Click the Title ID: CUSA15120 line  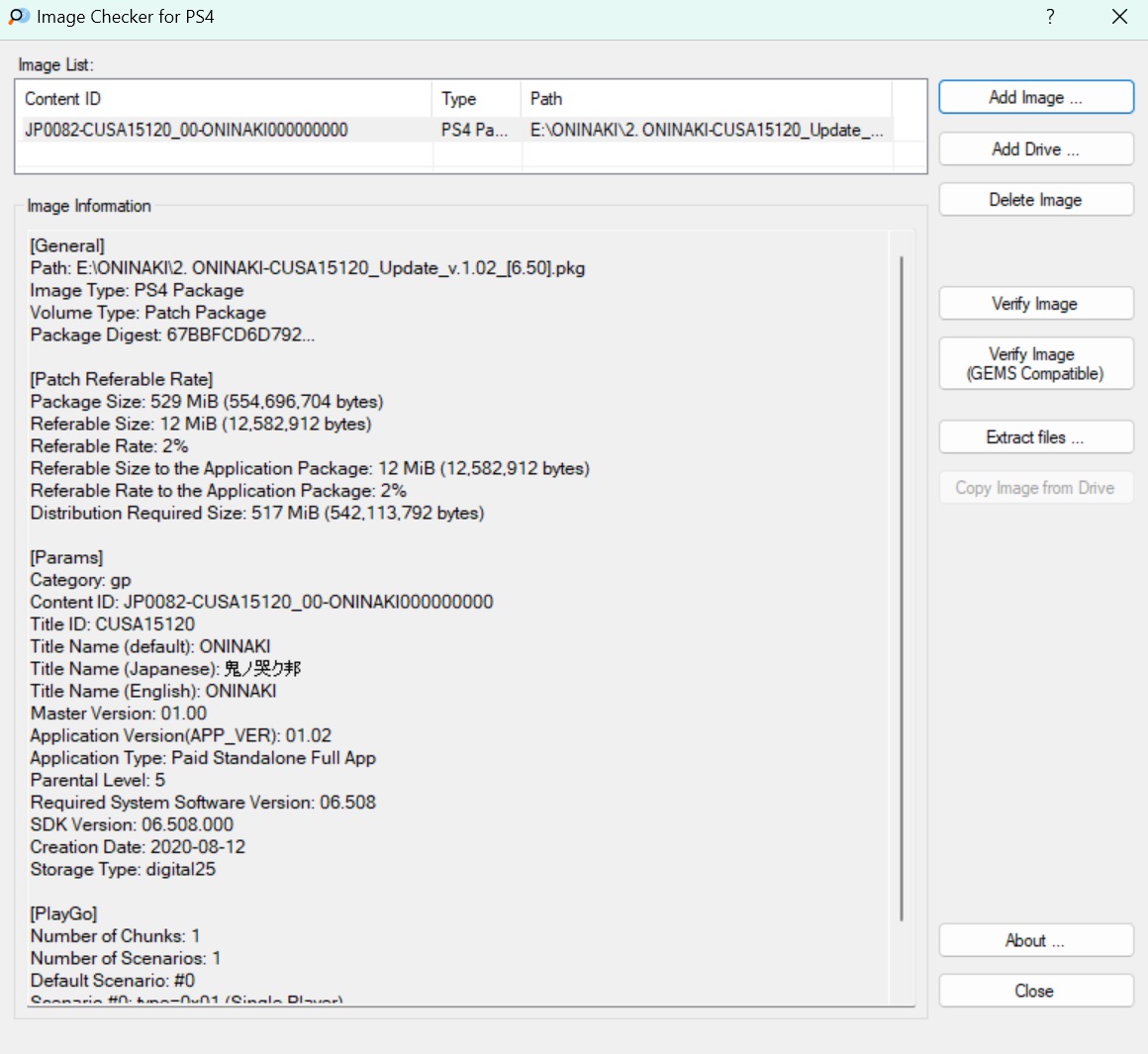113,624
